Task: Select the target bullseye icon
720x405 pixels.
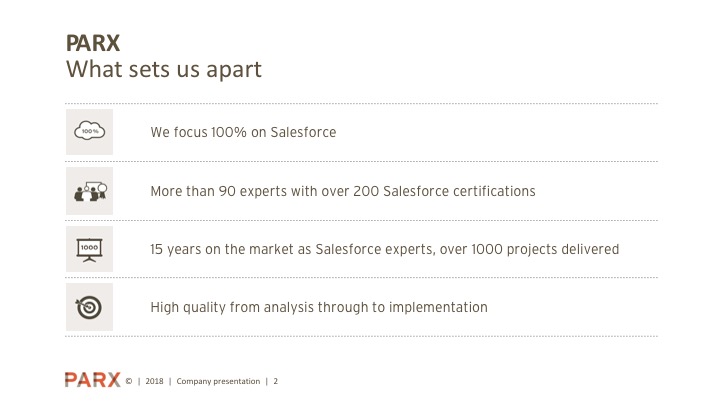Action: 89,307
